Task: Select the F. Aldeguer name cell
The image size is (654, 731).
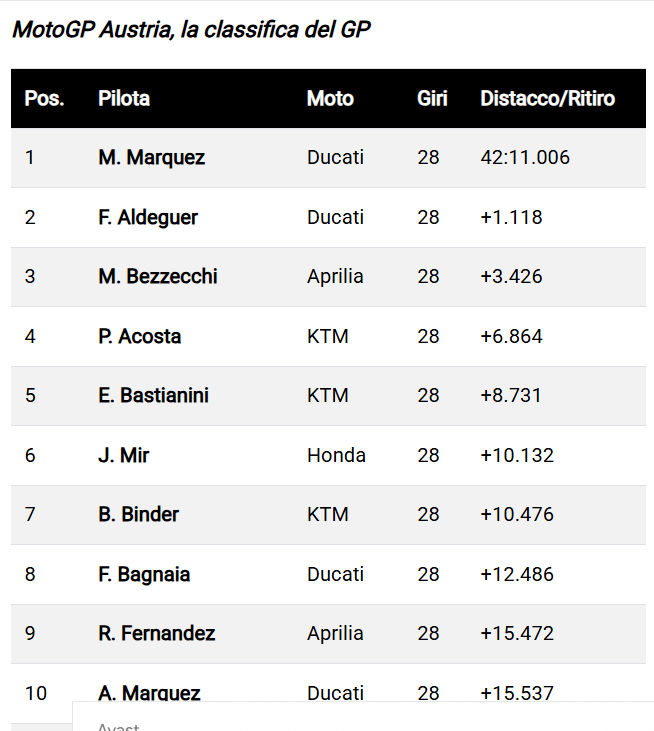Action: 148,217
